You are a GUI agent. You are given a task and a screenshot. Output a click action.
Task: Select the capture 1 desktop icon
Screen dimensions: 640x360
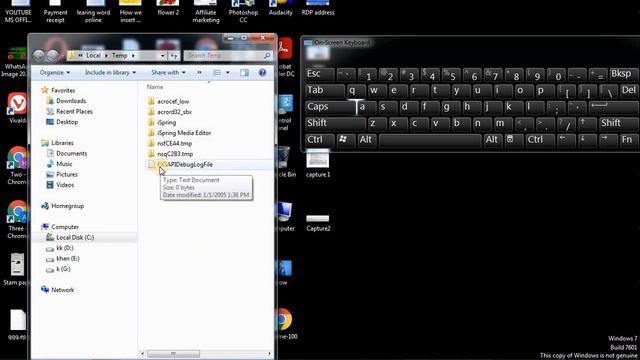[x=318, y=164]
